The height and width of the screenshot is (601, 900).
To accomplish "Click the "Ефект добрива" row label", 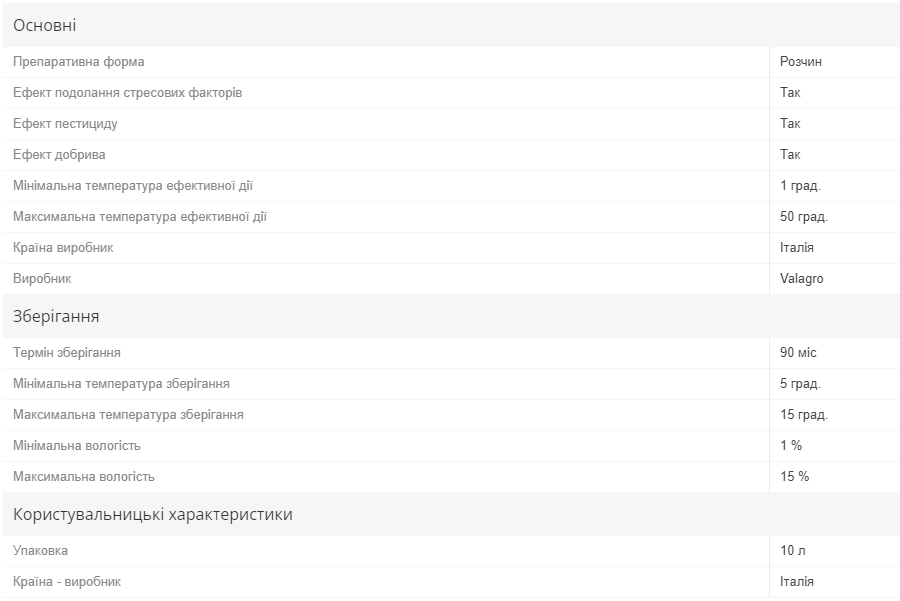I will point(59,155).
